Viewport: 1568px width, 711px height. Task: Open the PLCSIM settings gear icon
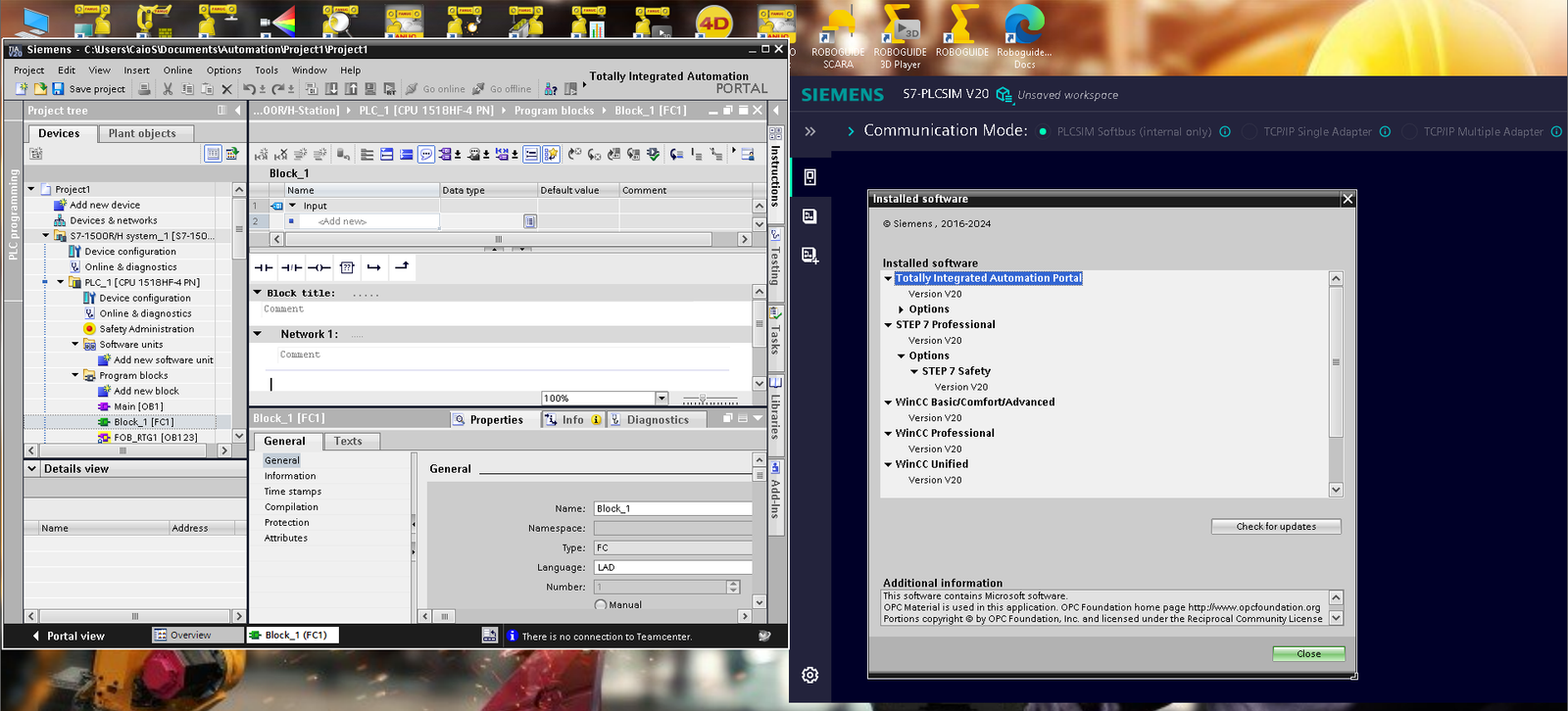pyautogui.click(x=809, y=675)
